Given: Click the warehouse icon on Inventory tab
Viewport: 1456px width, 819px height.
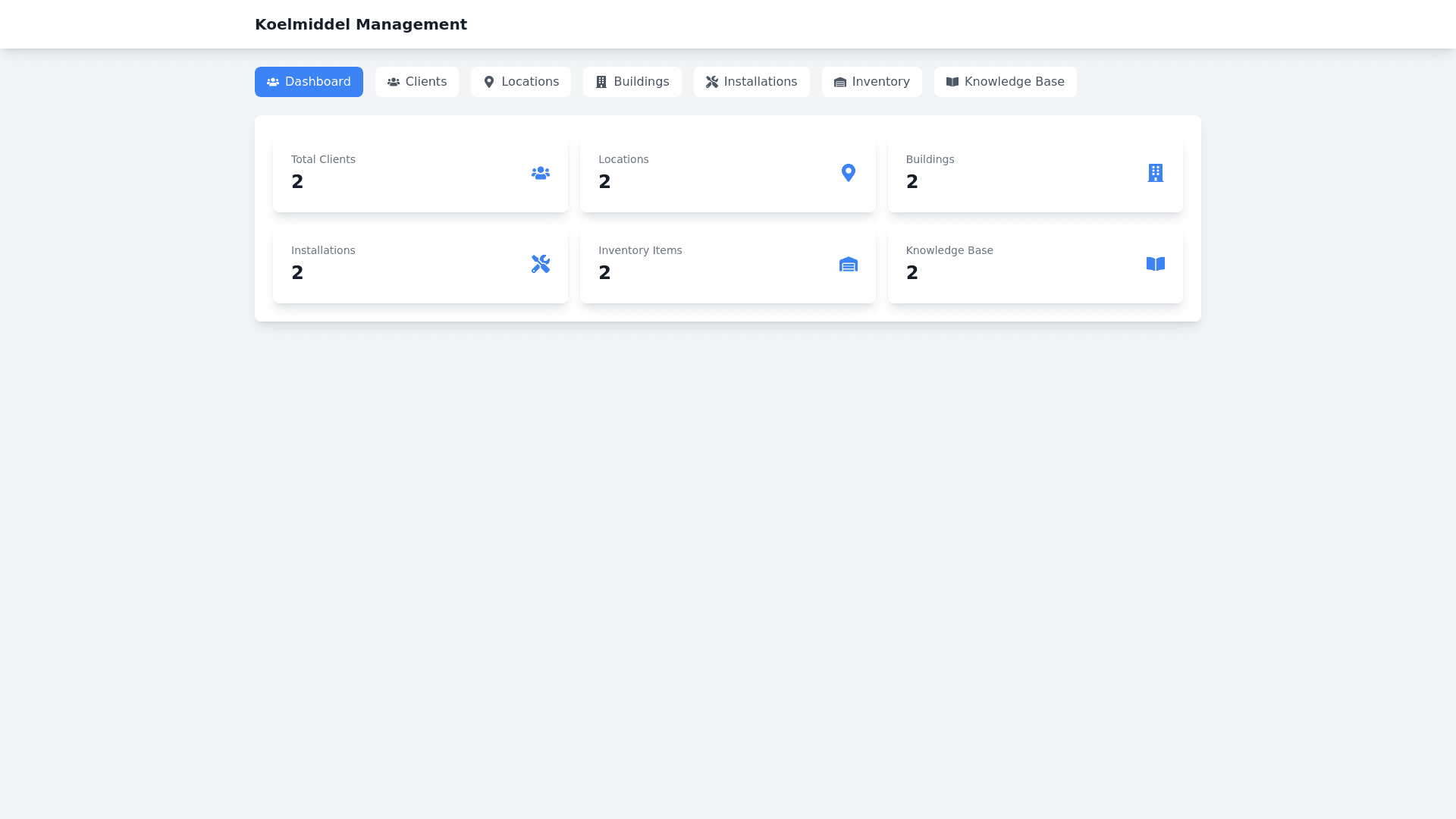Looking at the screenshot, I should point(839,82).
